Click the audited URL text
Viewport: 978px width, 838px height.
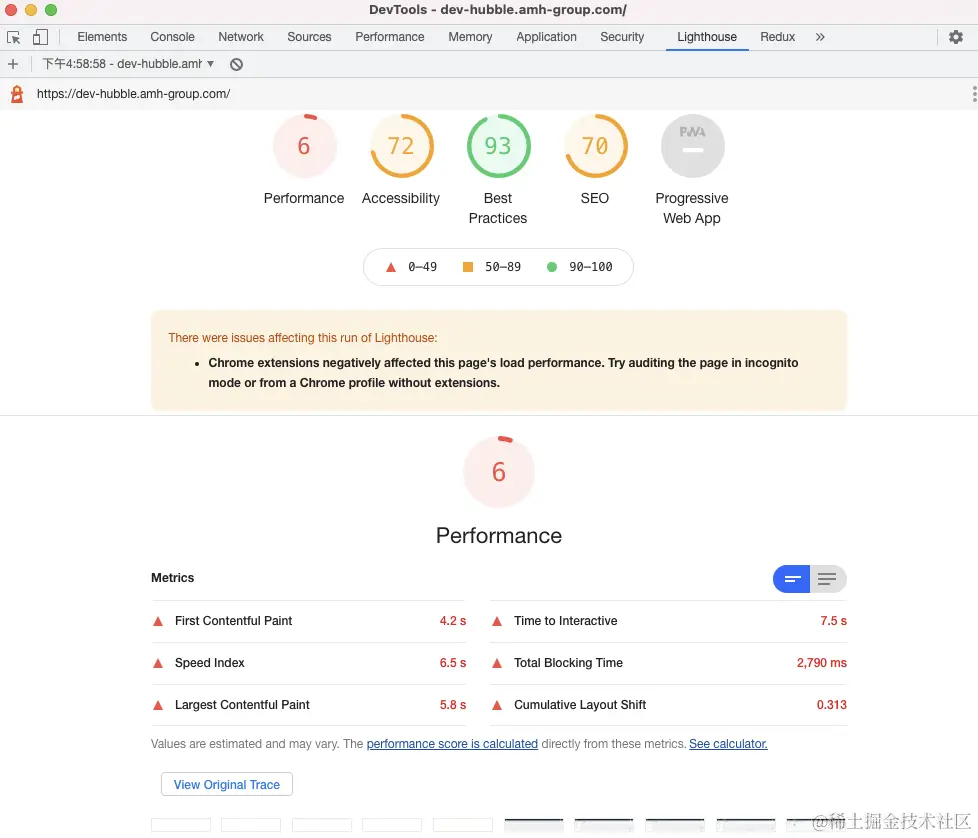[x=133, y=94]
